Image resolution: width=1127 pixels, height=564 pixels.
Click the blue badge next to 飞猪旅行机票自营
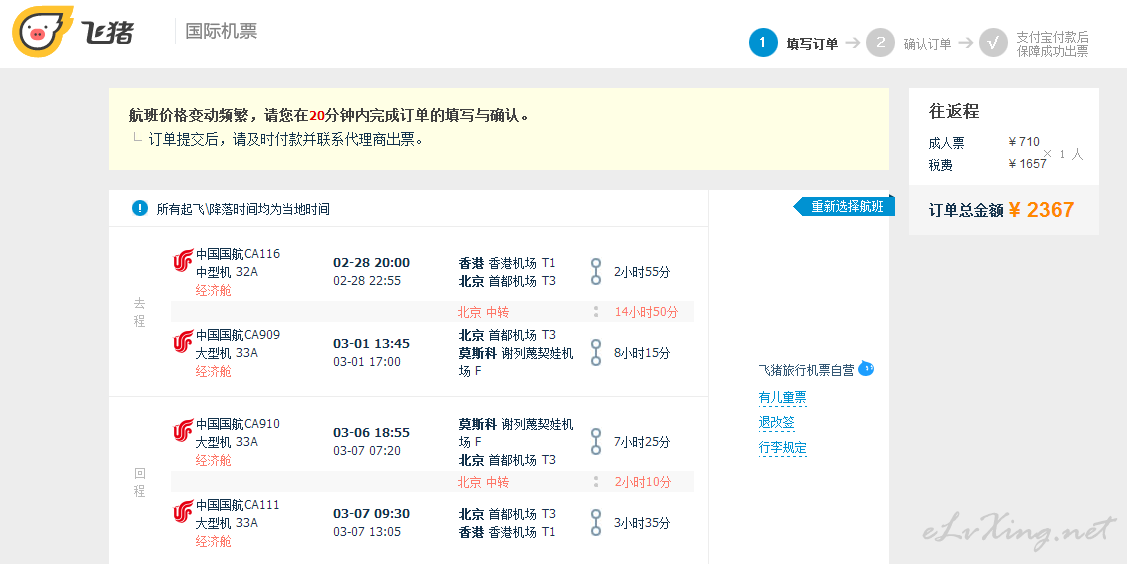[x=866, y=370]
